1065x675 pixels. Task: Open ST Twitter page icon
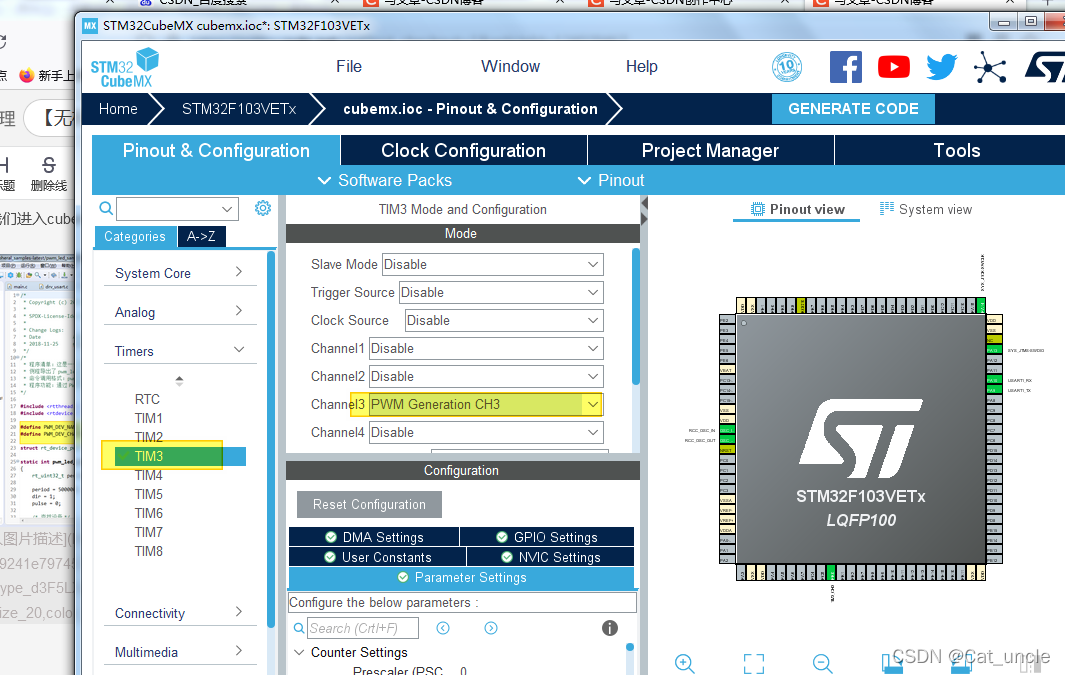pos(941,67)
